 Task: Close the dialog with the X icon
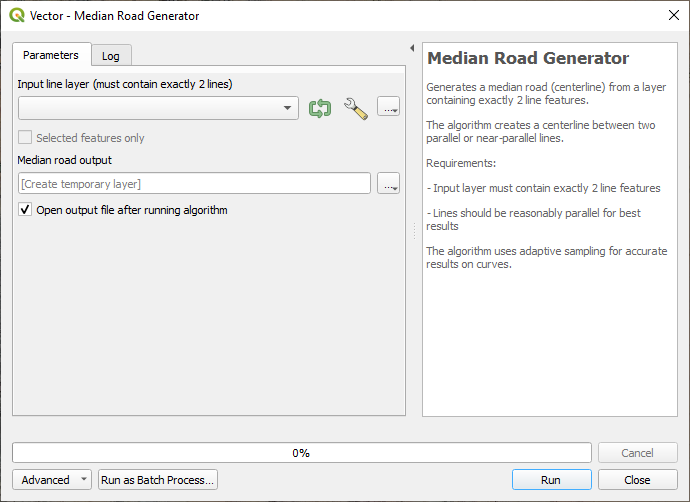[x=672, y=16]
